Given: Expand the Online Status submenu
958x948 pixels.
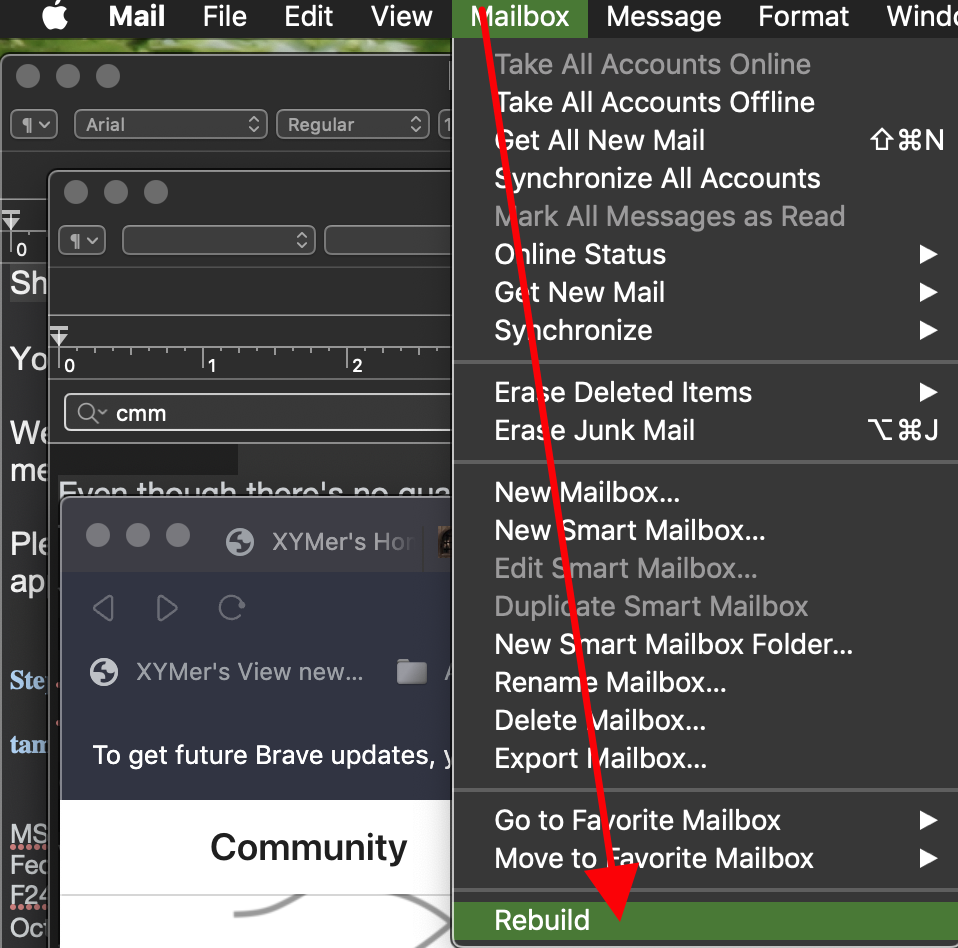Looking at the screenshot, I should pyautogui.click(x=706, y=254).
